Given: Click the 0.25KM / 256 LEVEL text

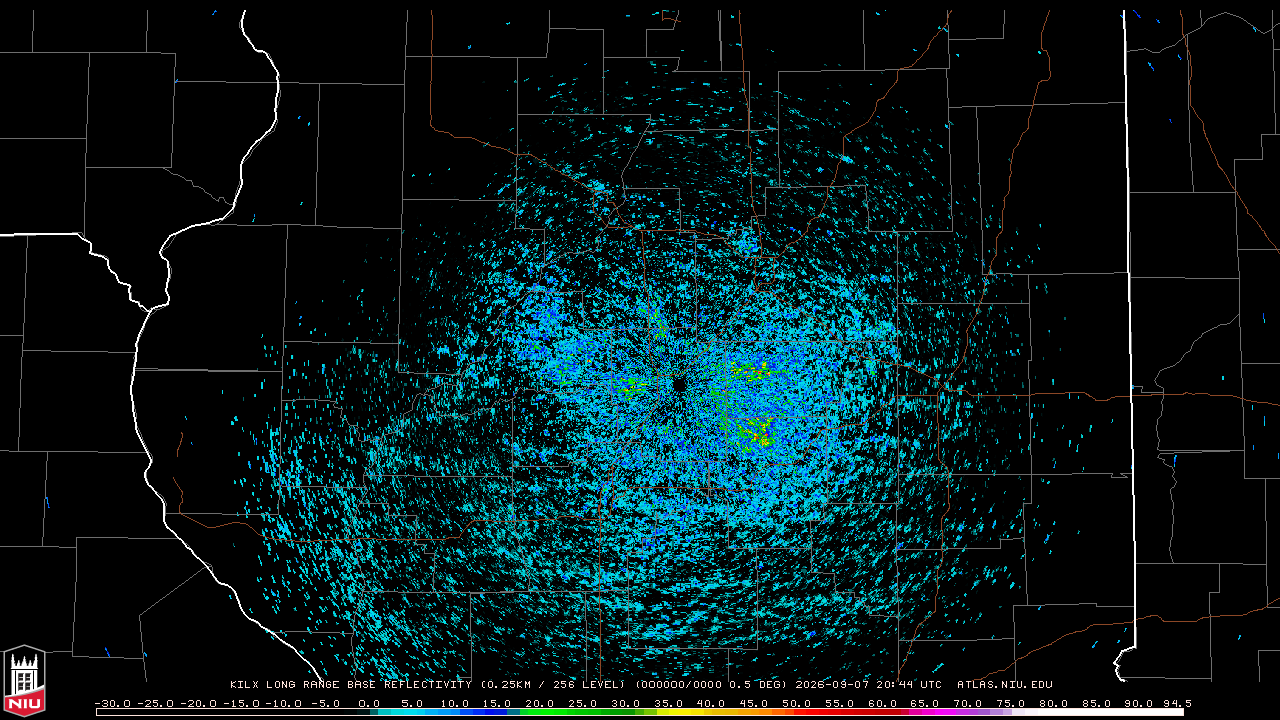Looking at the screenshot, I should tap(554, 685).
